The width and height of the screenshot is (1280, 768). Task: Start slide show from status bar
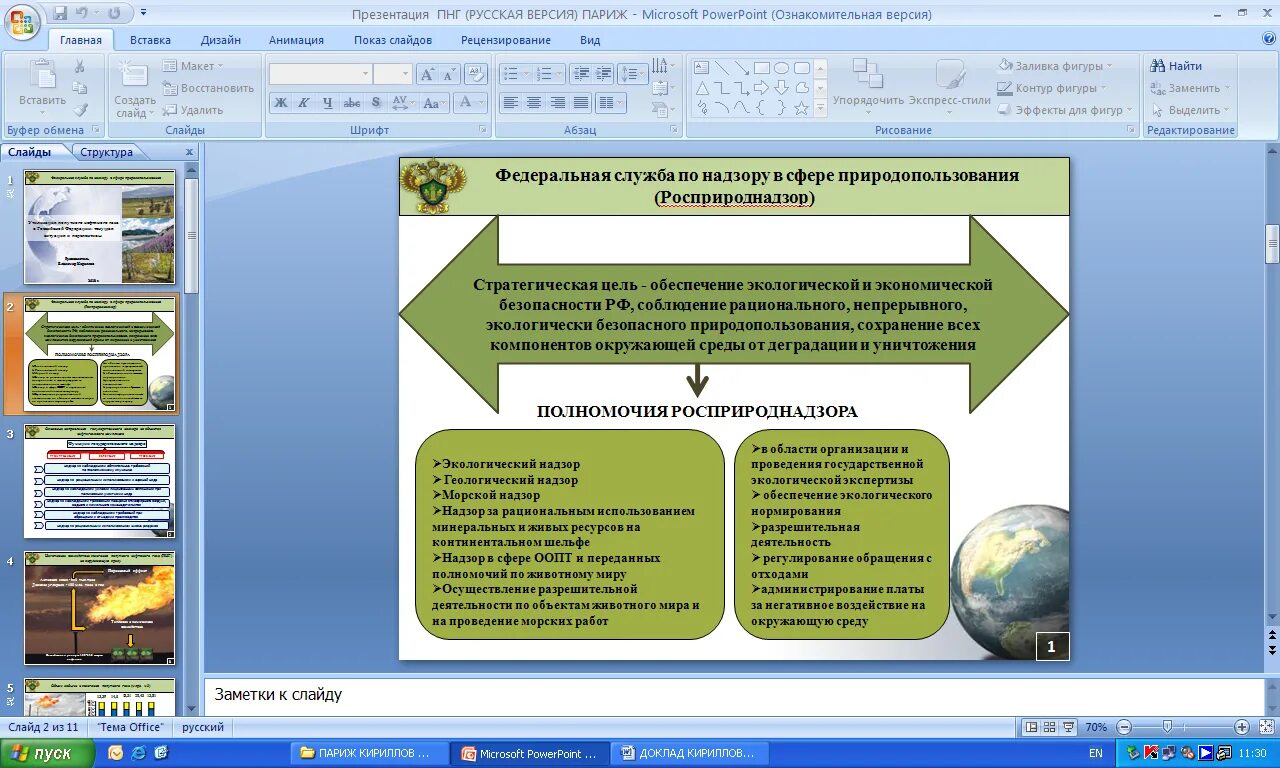coord(1067,727)
